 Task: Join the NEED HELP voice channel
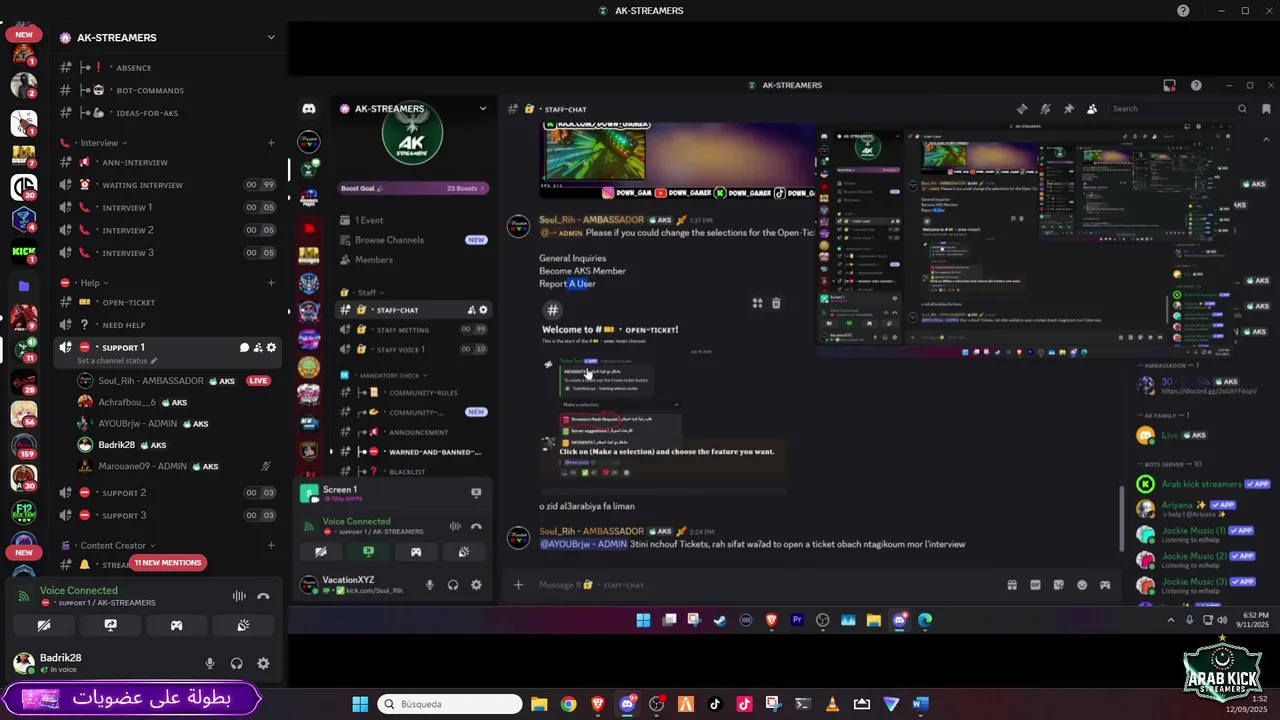pos(167,325)
